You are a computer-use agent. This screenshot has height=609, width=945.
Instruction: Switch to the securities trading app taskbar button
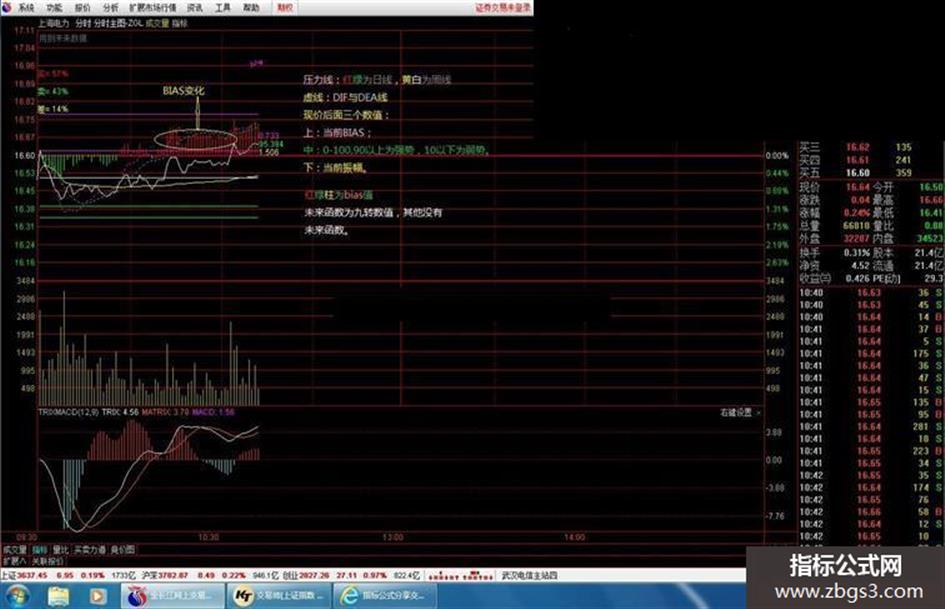click(172, 596)
